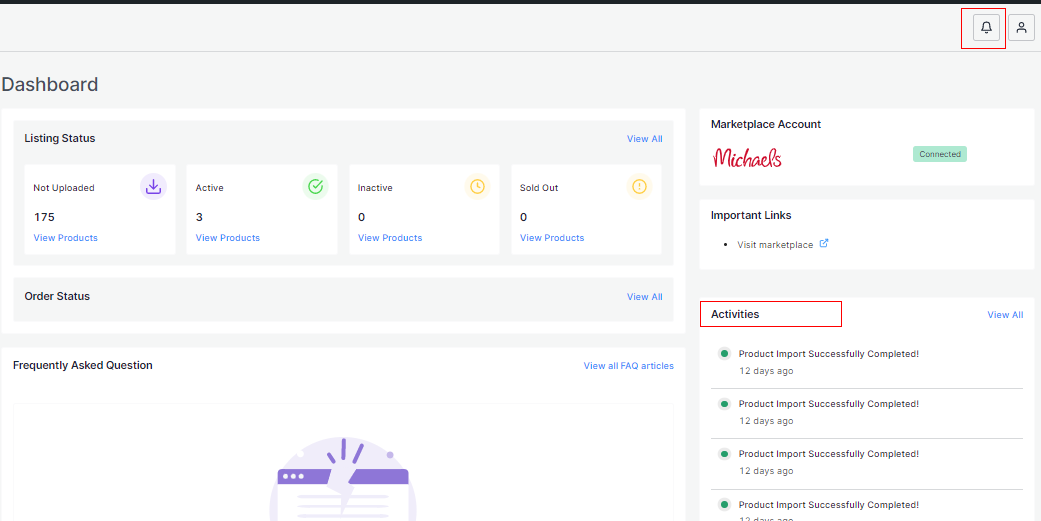View products under Active listings
The image size is (1041, 521).
click(x=227, y=238)
